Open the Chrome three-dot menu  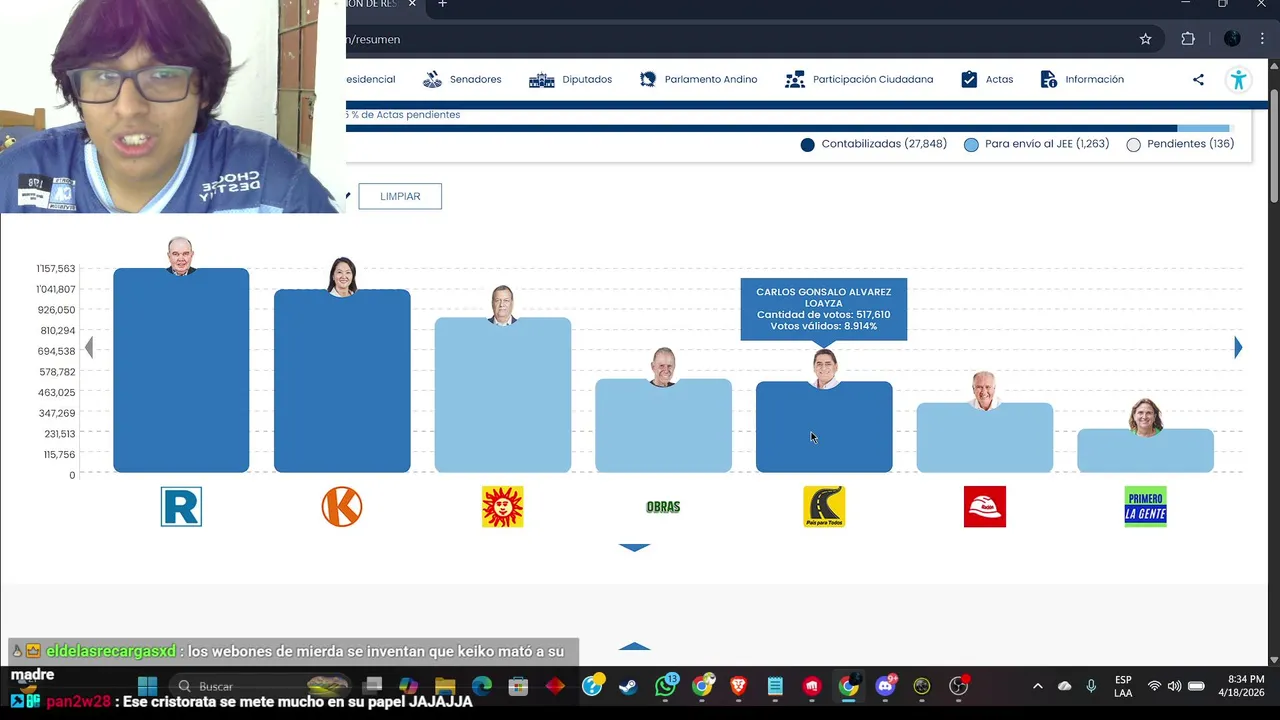(1262, 39)
